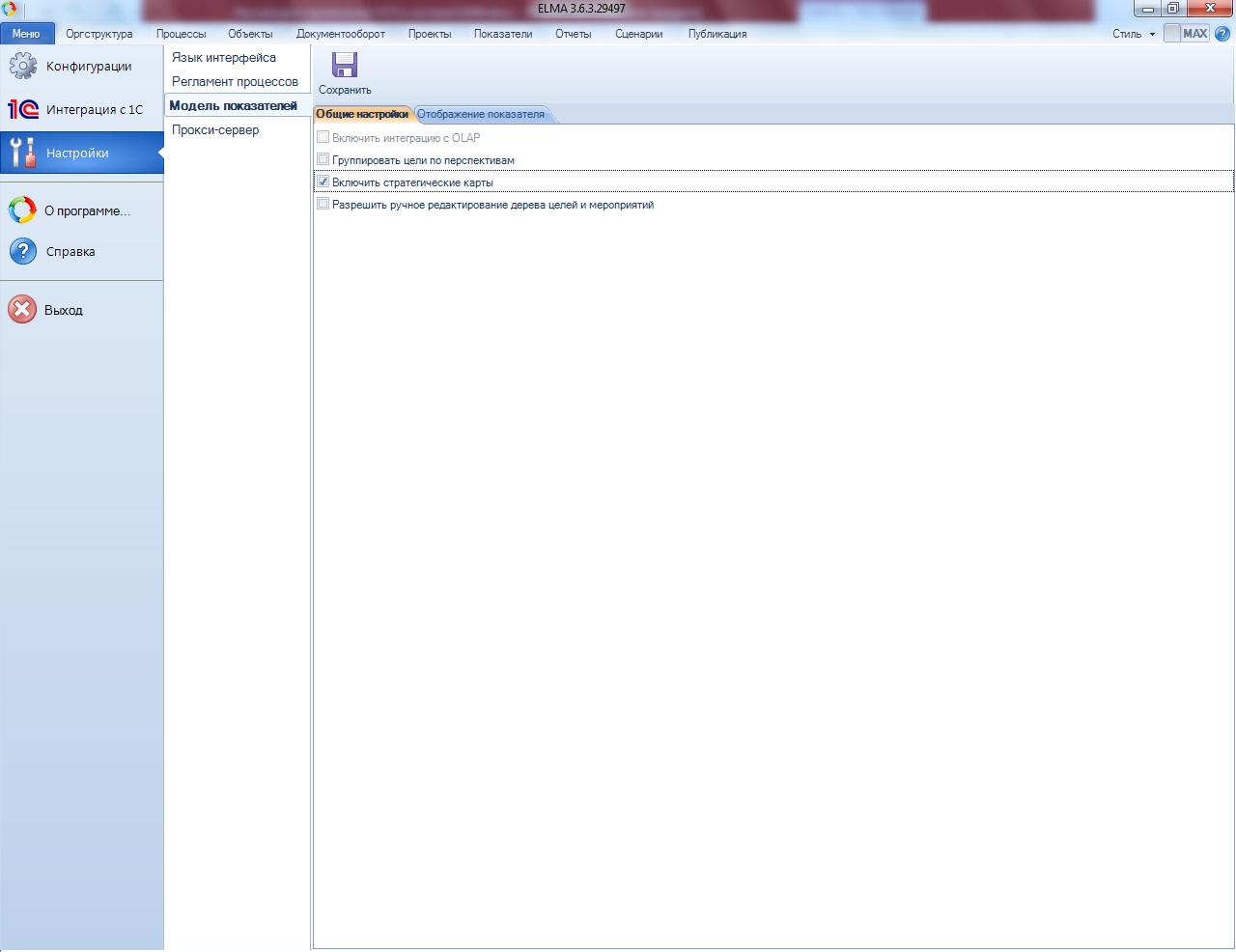Select the Настройки tools icon
Image resolution: width=1236 pixels, height=952 pixels.
23,154
